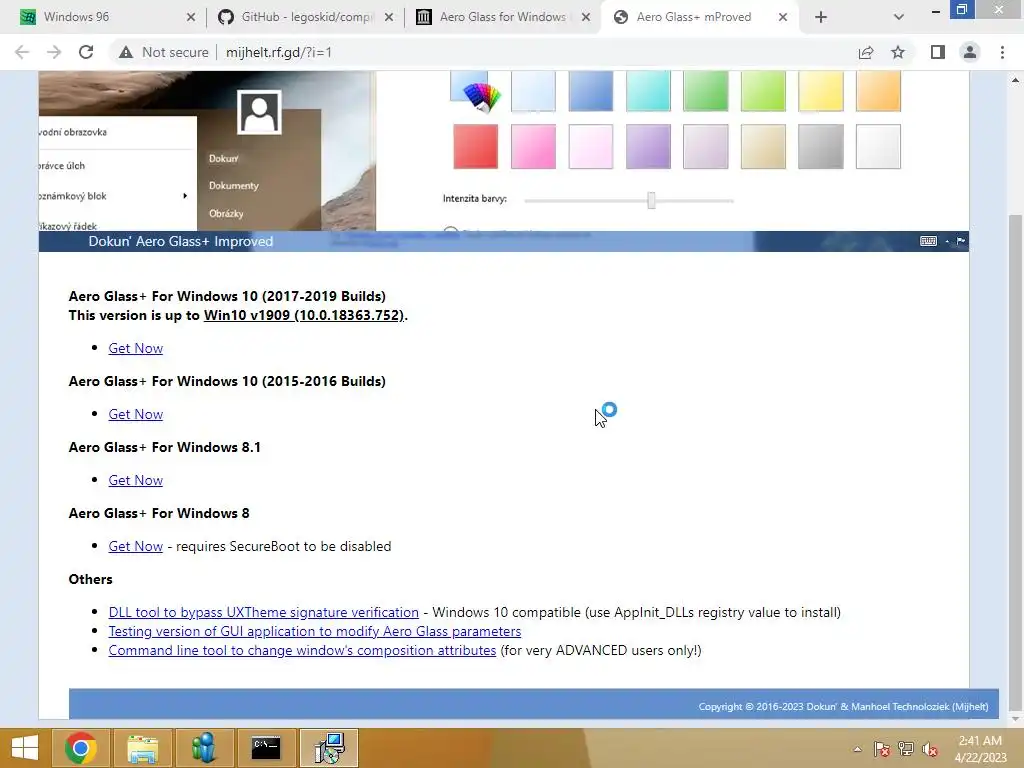Open Action Center flag in tray
The image size is (1024, 768).
tap(882, 749)
